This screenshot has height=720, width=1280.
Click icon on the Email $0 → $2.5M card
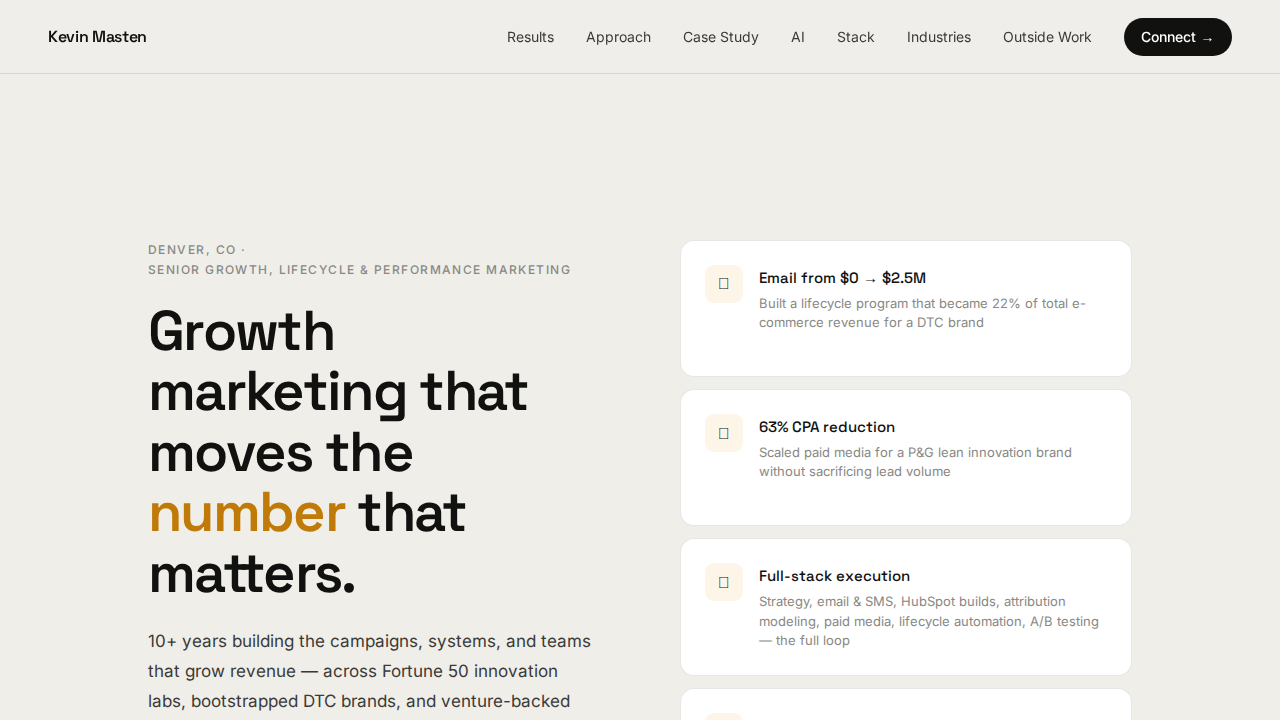tap(724, 284)
